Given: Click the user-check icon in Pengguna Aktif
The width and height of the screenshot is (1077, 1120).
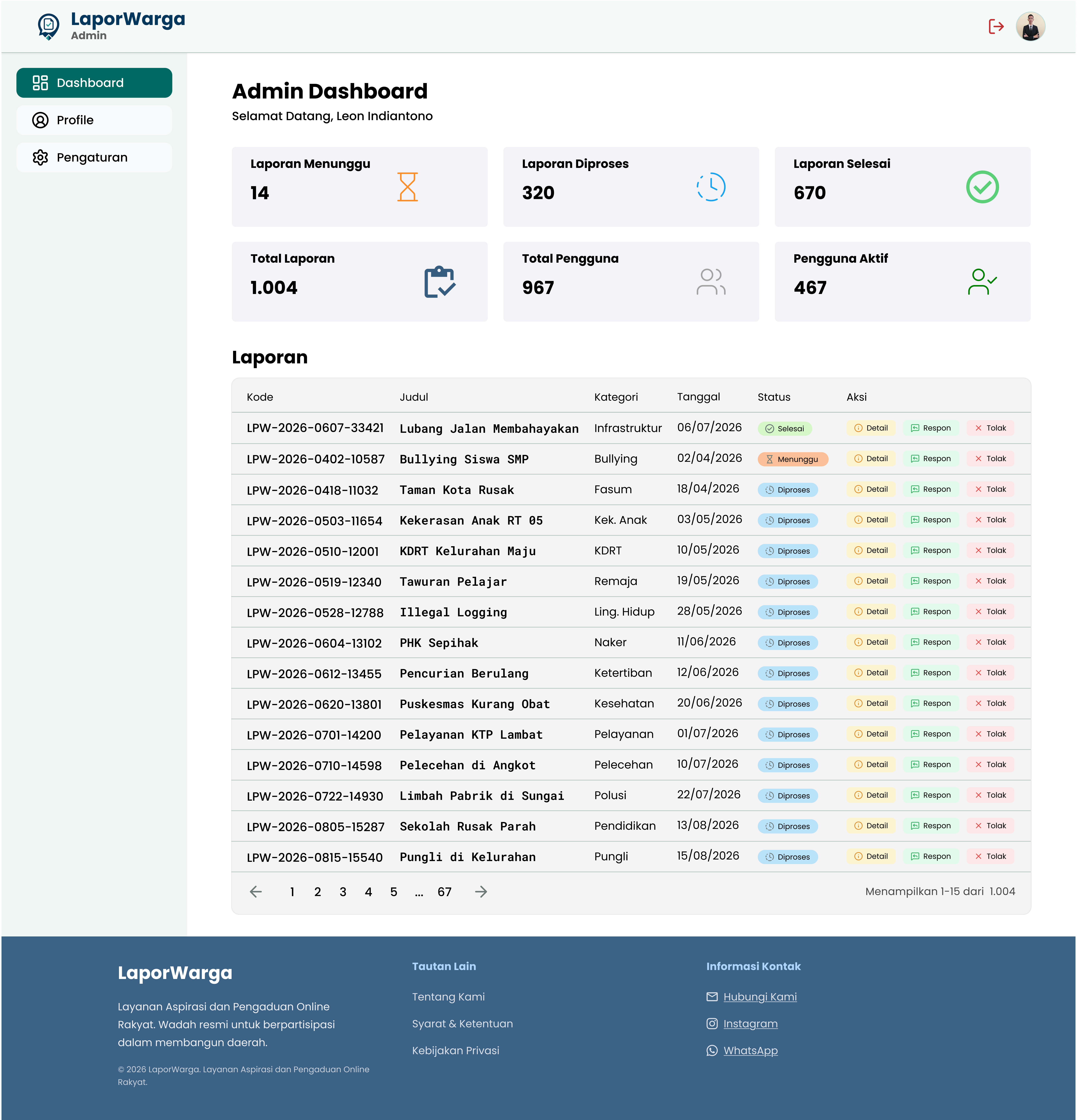Looking at the screenshot, I should 982,282.
